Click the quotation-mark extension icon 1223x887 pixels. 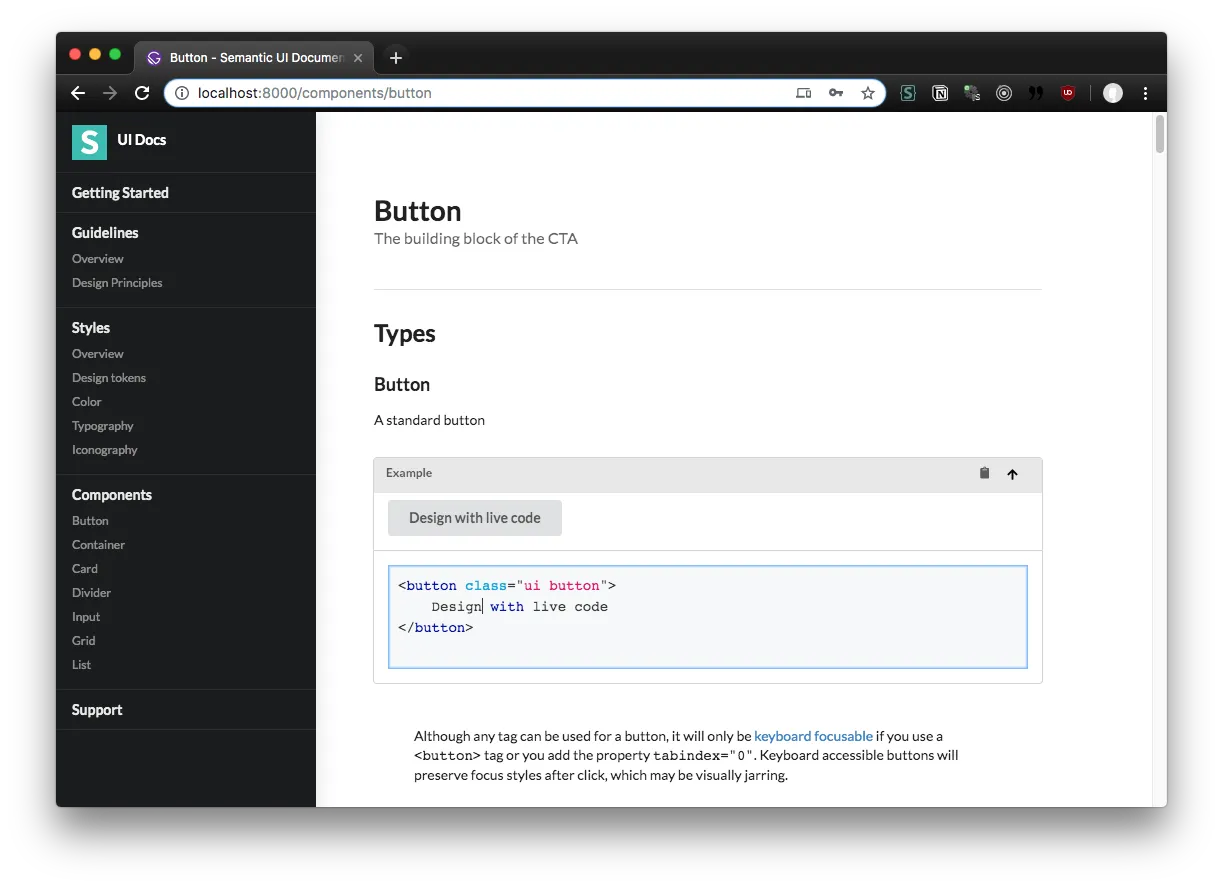[x=1035, y=93]
